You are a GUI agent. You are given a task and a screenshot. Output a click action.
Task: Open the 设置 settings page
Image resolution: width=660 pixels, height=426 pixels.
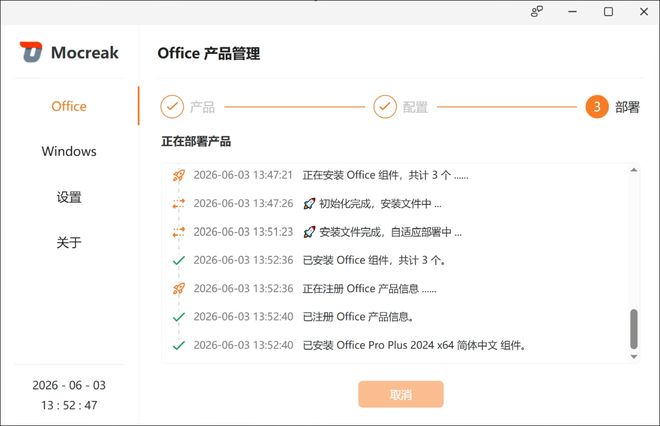pos(69,197)
